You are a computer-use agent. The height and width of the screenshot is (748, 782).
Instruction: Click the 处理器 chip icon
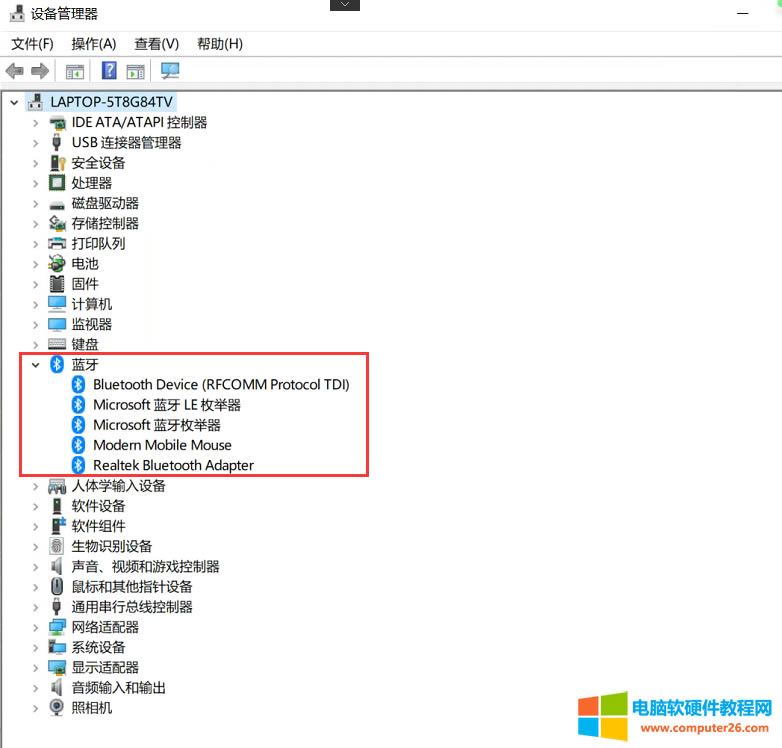[57, 183]
